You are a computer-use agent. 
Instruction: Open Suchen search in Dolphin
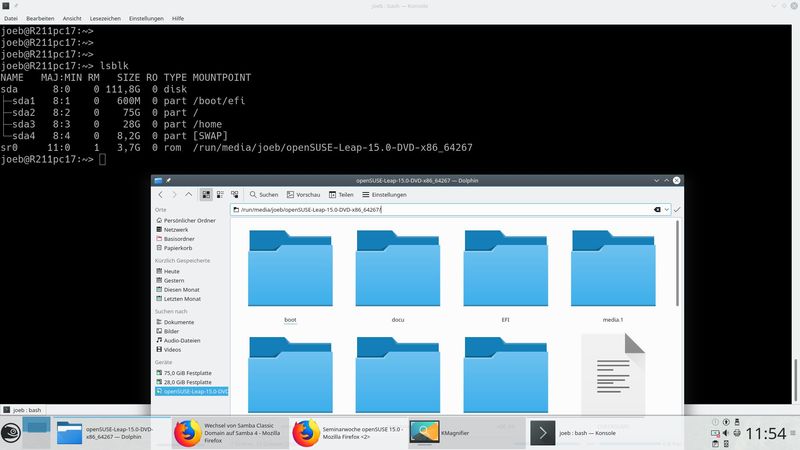(264, 194)
